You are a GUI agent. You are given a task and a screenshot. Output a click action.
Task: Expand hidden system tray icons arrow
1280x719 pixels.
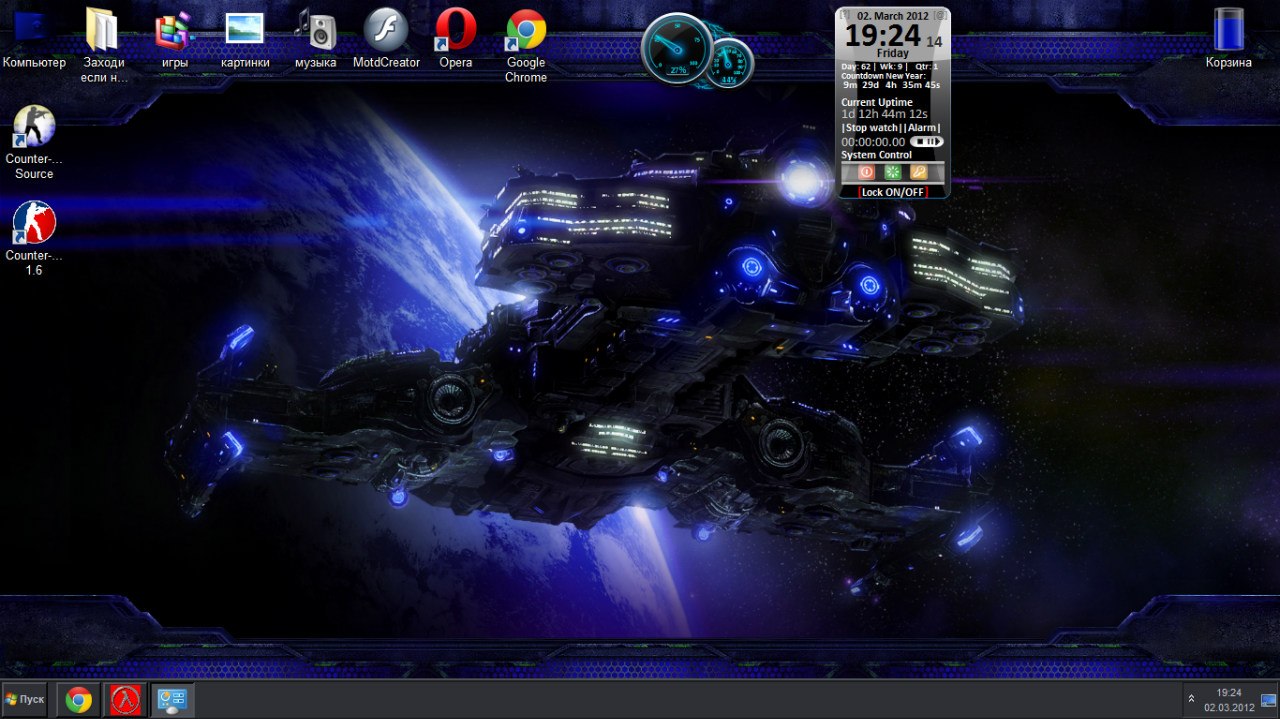tap(1191, 699)
